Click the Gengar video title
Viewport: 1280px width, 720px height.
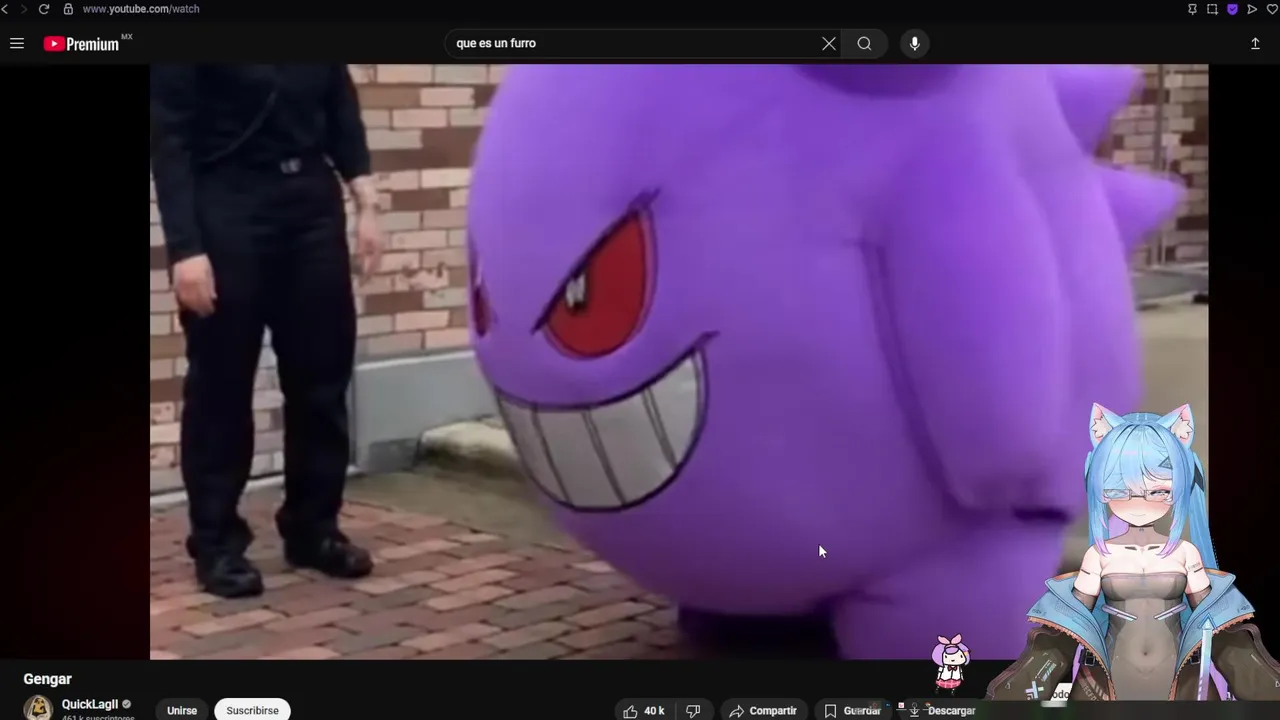(48, 679)
